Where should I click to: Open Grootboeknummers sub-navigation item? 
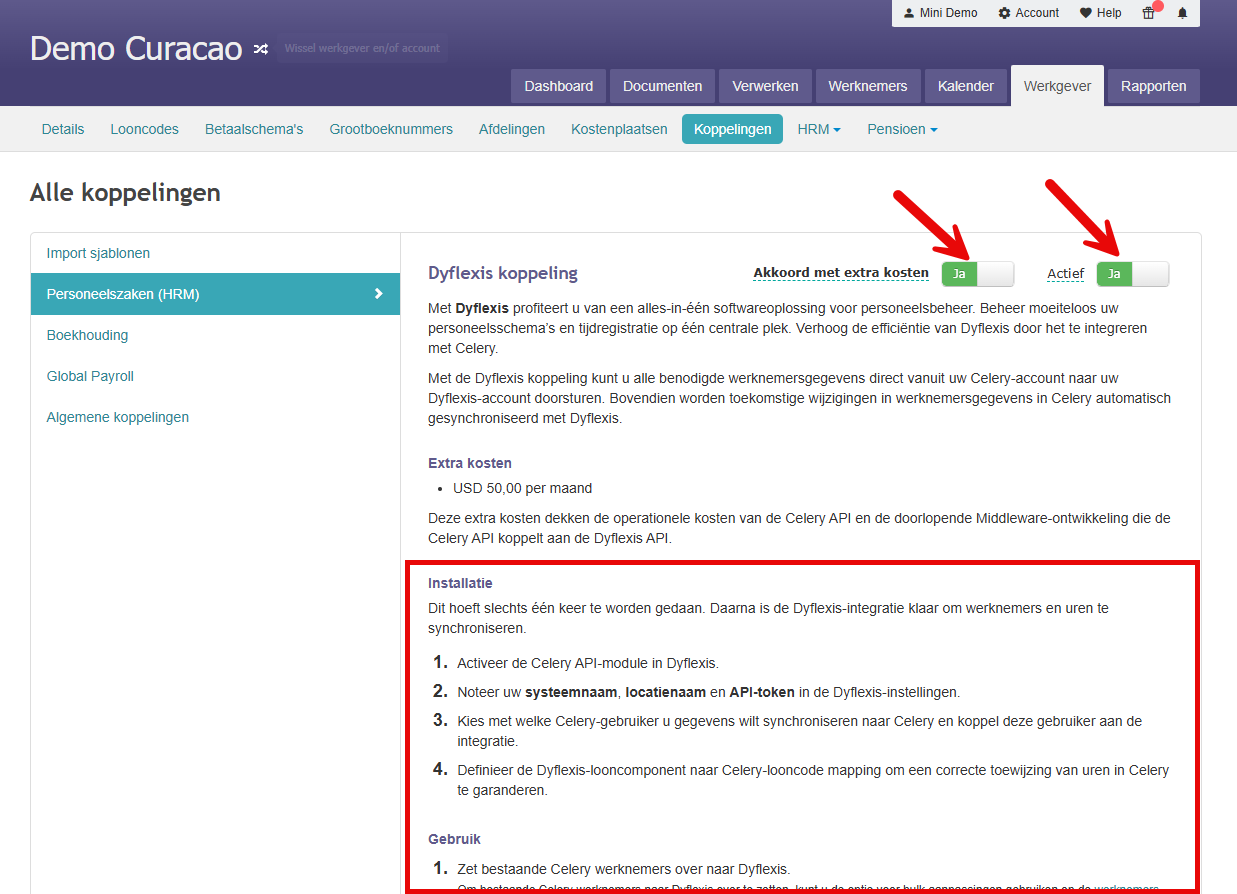coord(391,129)
